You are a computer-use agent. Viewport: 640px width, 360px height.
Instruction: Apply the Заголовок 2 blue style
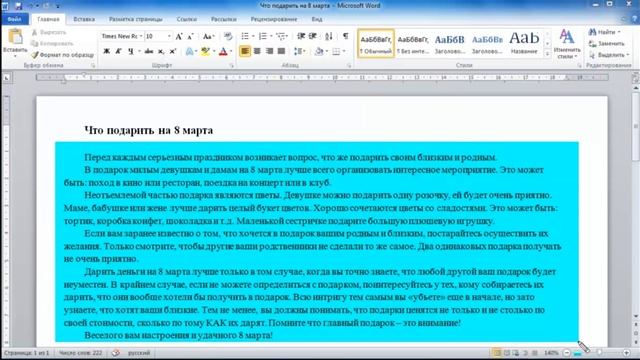(x=487, y=43)
